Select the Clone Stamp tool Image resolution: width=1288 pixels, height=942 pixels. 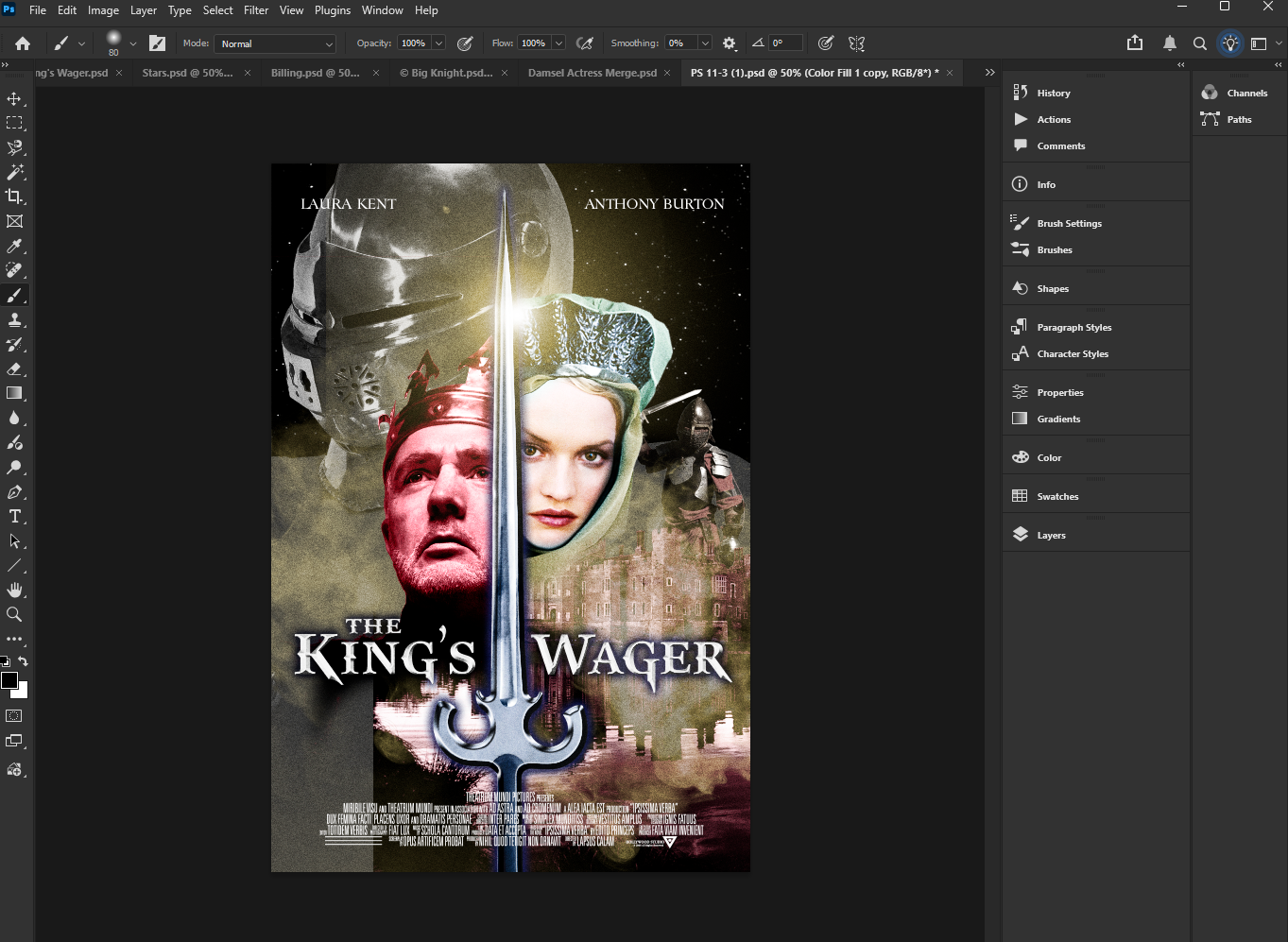(x=14, y=320)
